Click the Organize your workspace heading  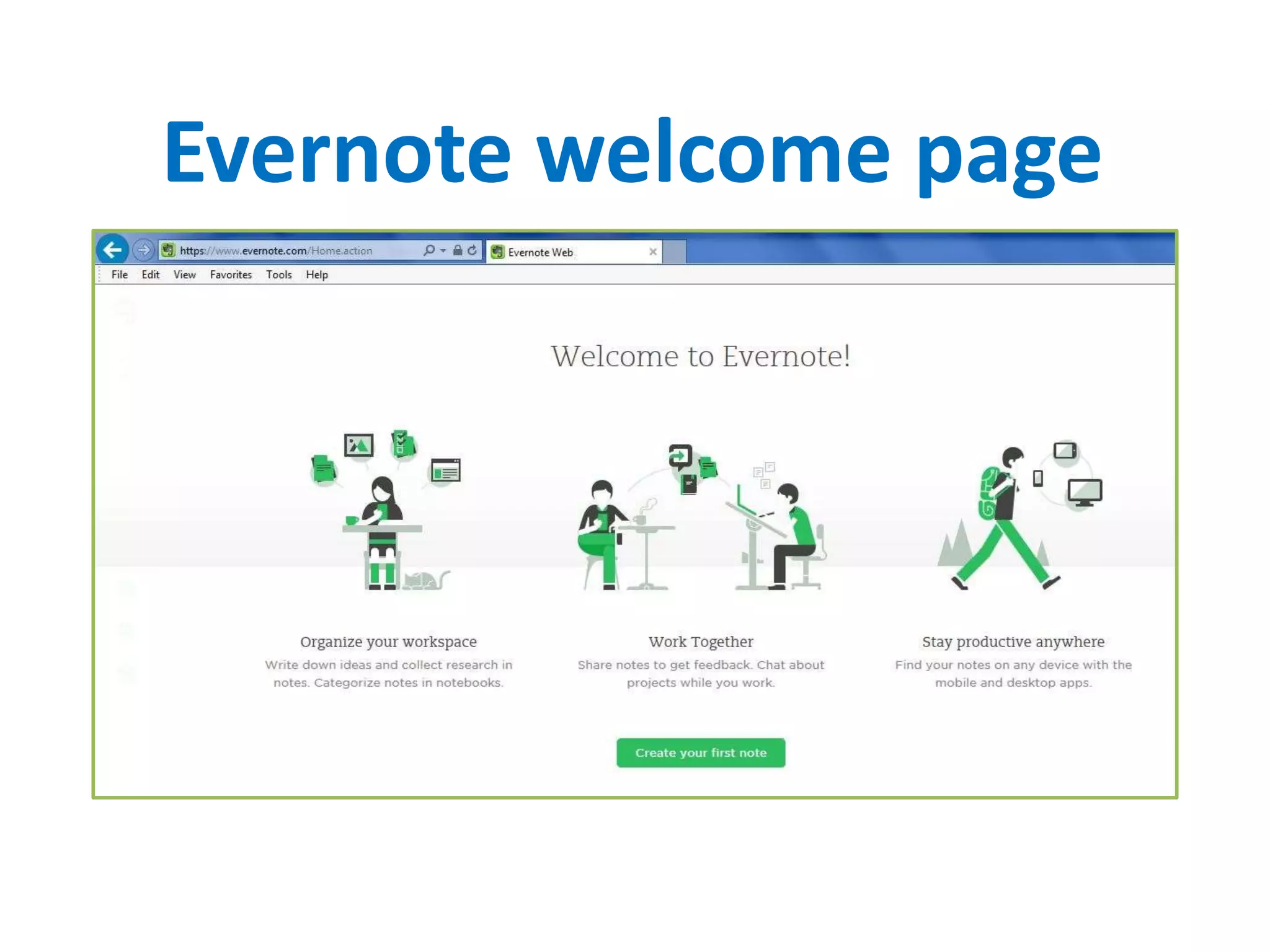389,641
